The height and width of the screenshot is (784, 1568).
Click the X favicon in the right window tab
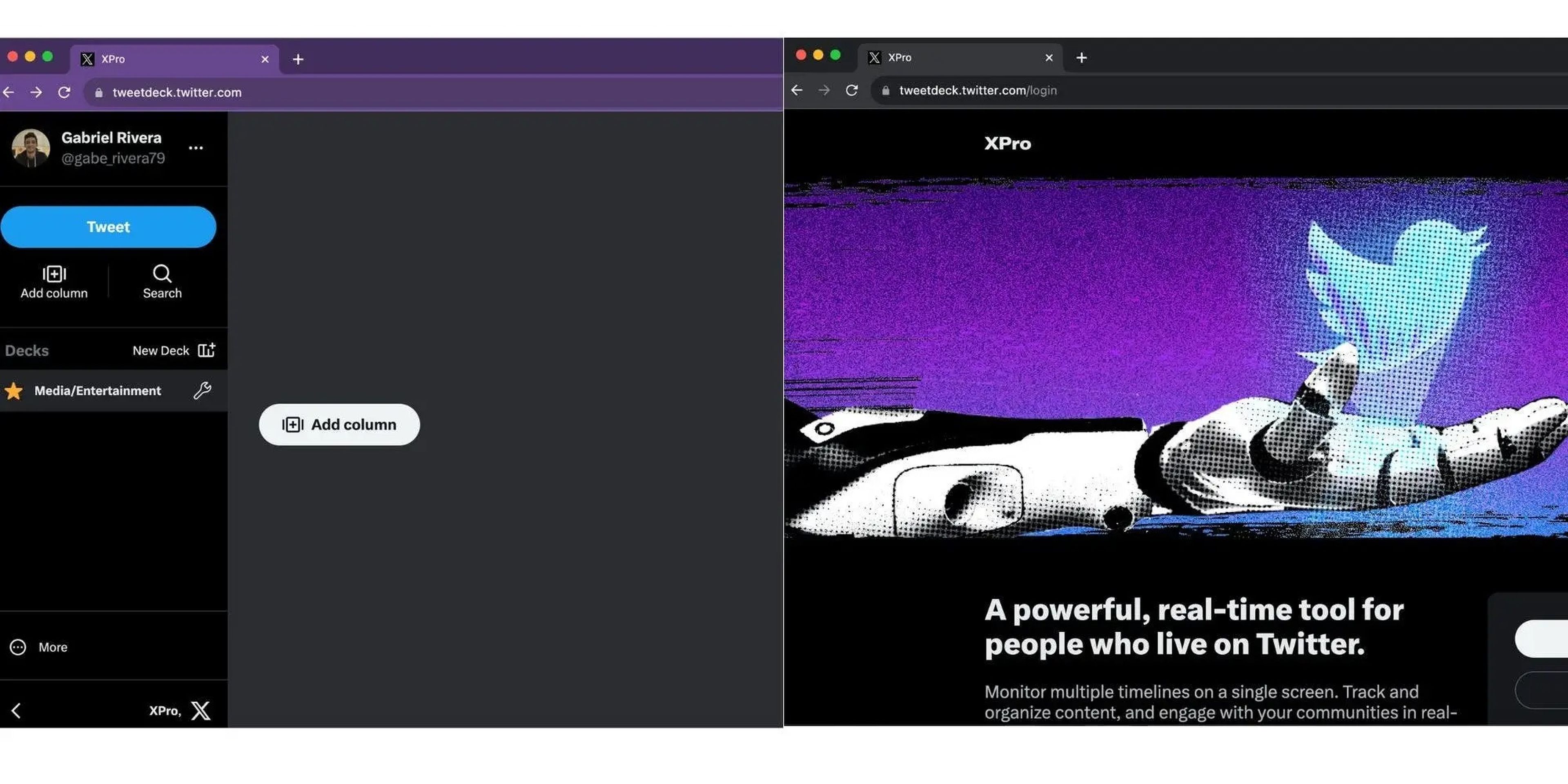(874, 57)
